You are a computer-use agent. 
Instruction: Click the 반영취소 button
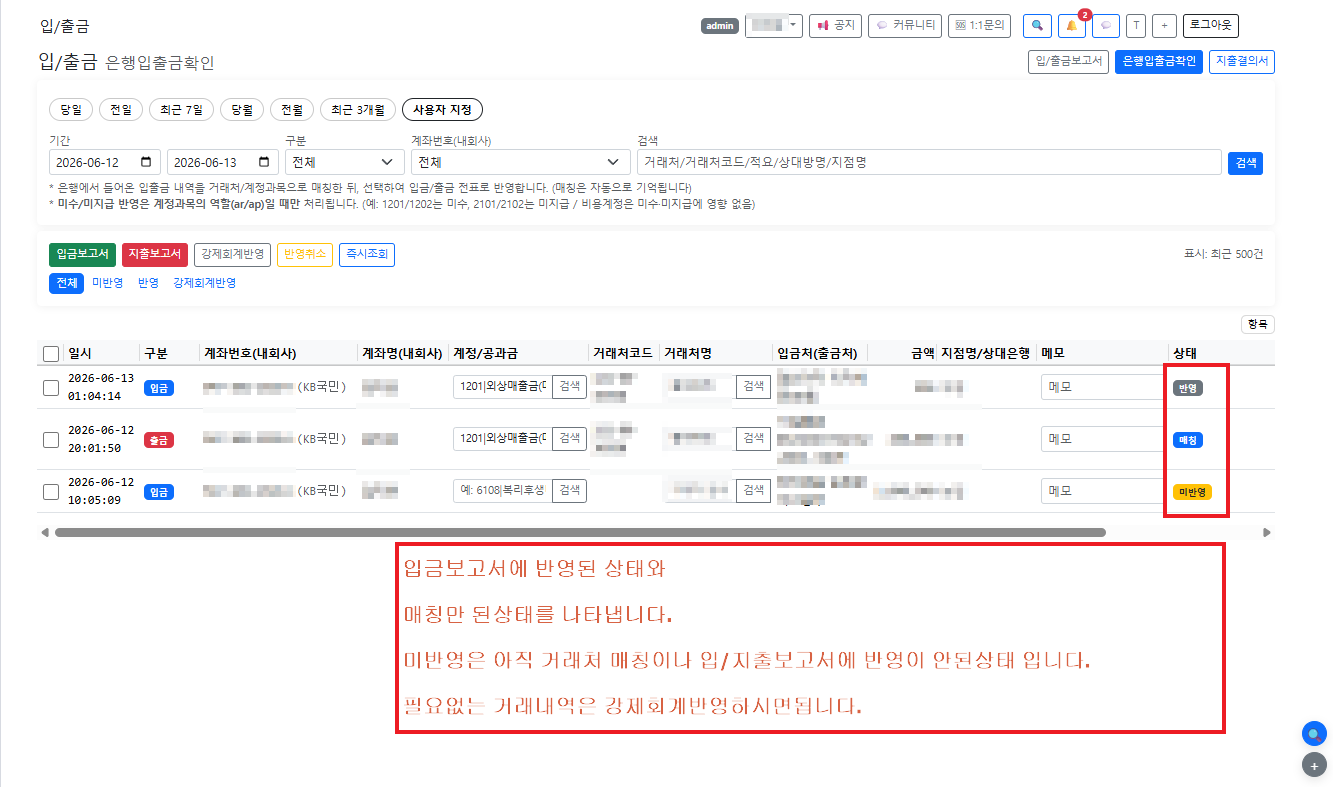(305, 254)
